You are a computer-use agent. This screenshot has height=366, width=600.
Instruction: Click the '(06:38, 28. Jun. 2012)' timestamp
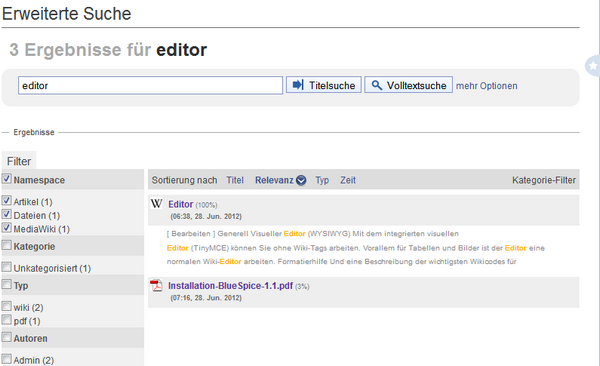(206, 216)
